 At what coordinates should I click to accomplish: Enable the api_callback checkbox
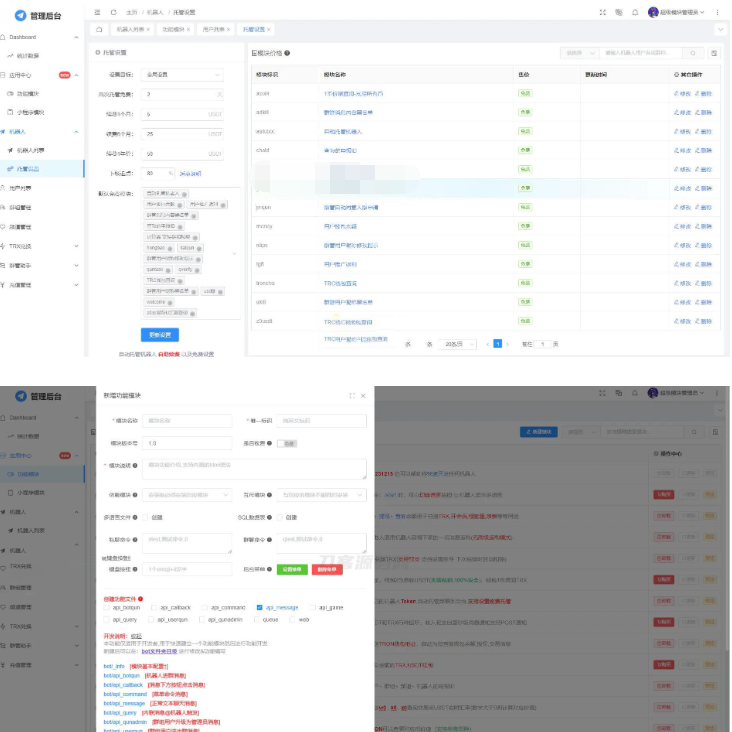155,607
